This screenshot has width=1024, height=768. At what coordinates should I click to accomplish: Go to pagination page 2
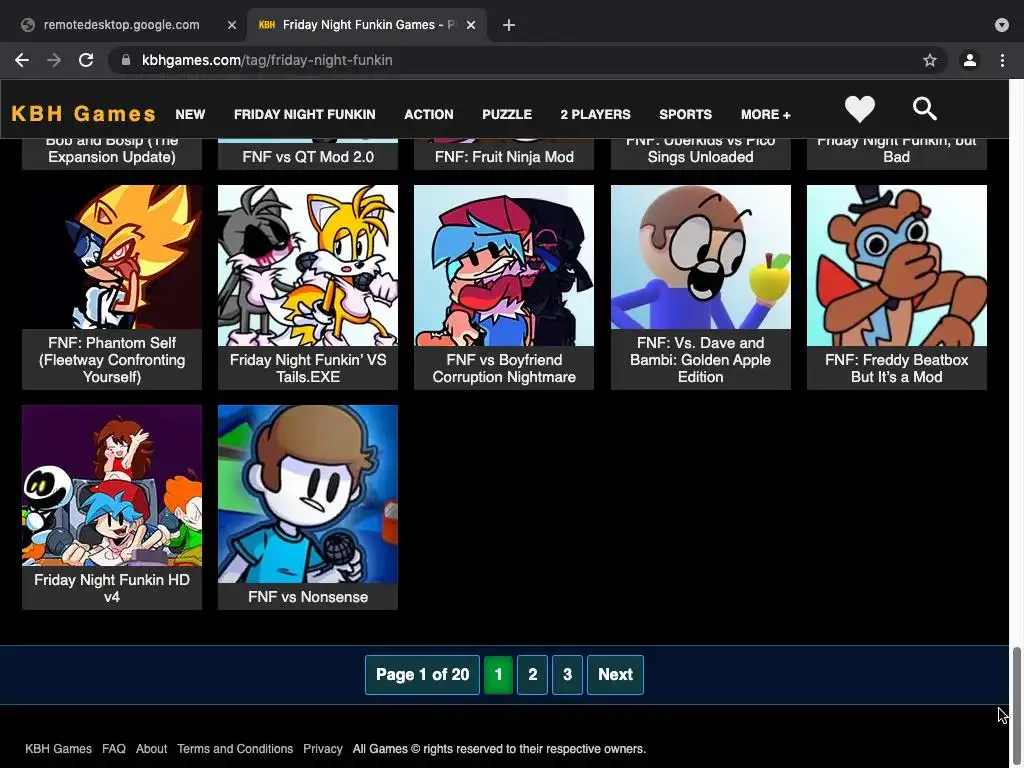click(532, 675)
